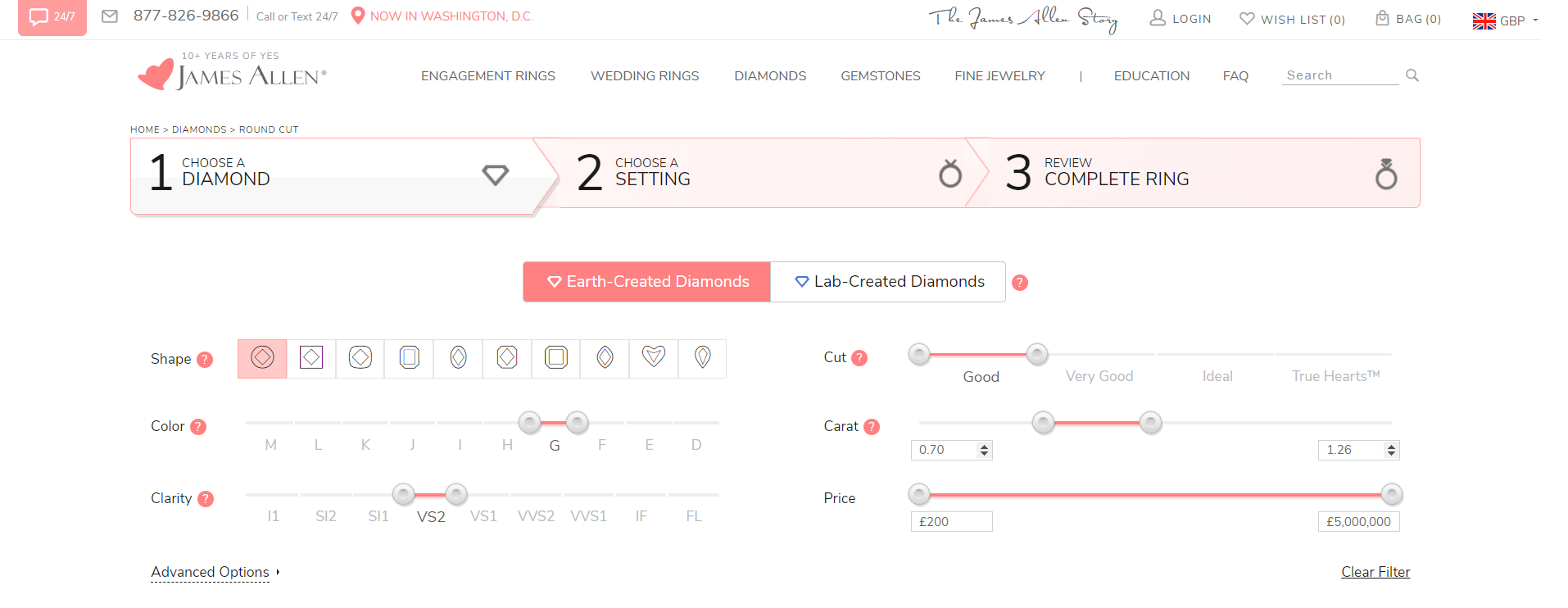Screen dimensions: 1568x608
Task: Select the Marquise diamond shape
Action: pyautogui.click(x=605, y=358)
